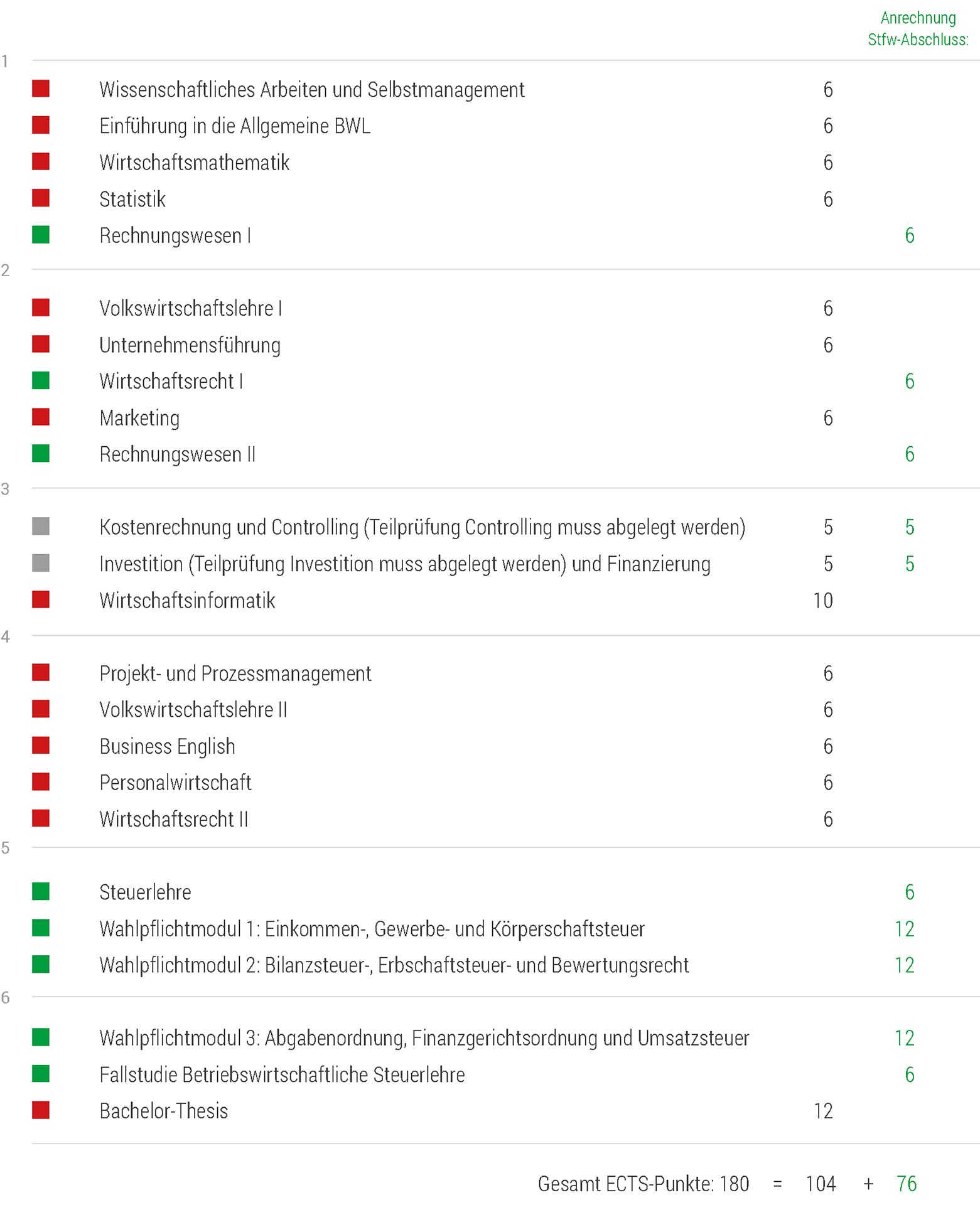This screenshot has width=980, height=1205.
Task: Click the red square beside Wirtschaftsmathematik
Action: 41,161
